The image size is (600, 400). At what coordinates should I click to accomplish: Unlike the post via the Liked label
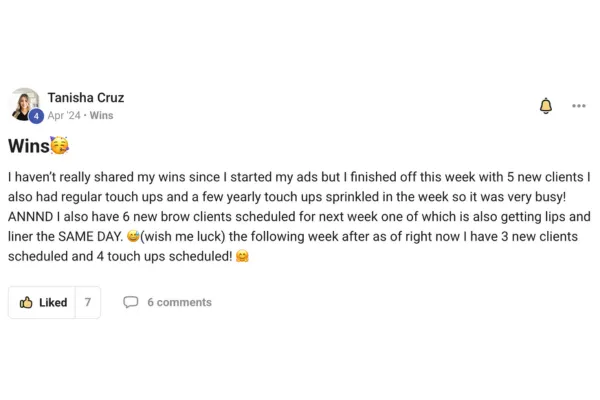point(53,302)
